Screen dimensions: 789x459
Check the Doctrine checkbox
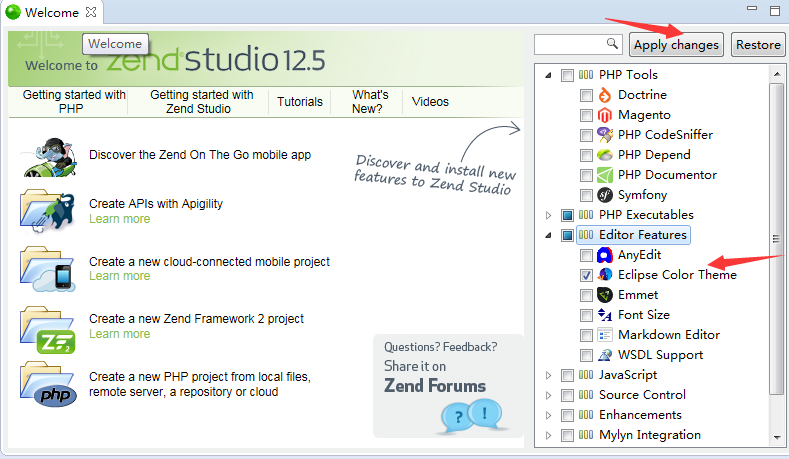tap(586, 95)
